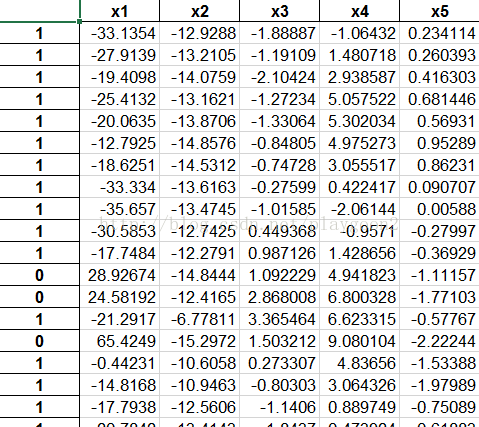Select the x2 column header
The height and width of the screenshot is (427, 479).
coord(200,11)
